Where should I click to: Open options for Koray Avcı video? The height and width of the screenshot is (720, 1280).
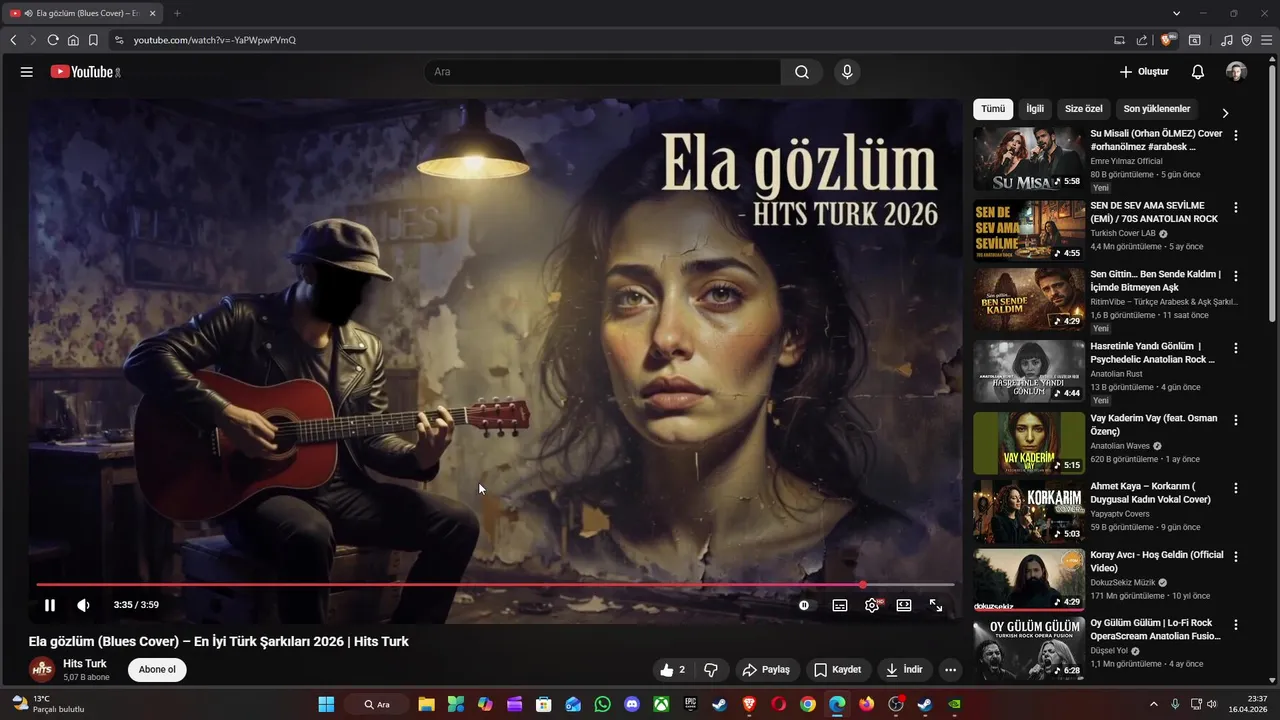pyautogui.click(x=1236, y=556)
